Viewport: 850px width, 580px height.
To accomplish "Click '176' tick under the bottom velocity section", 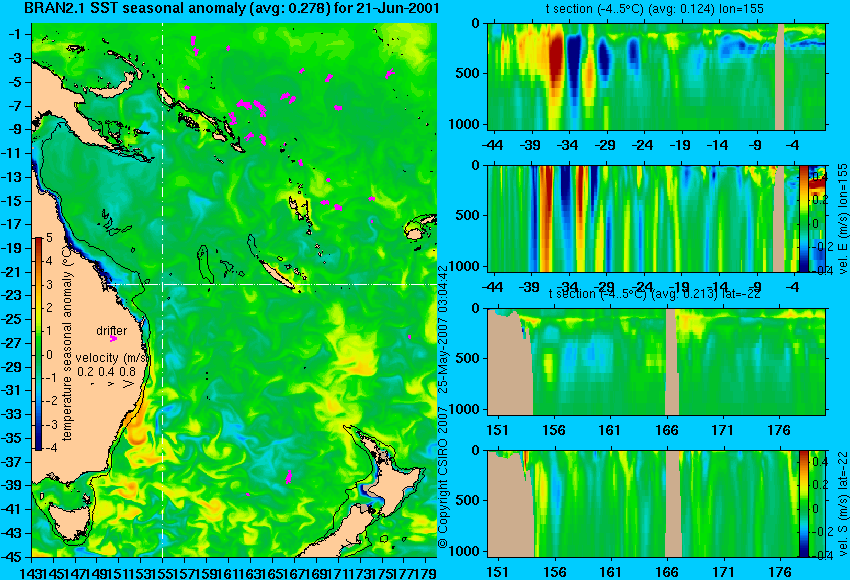I will click(x=780, y=572).
